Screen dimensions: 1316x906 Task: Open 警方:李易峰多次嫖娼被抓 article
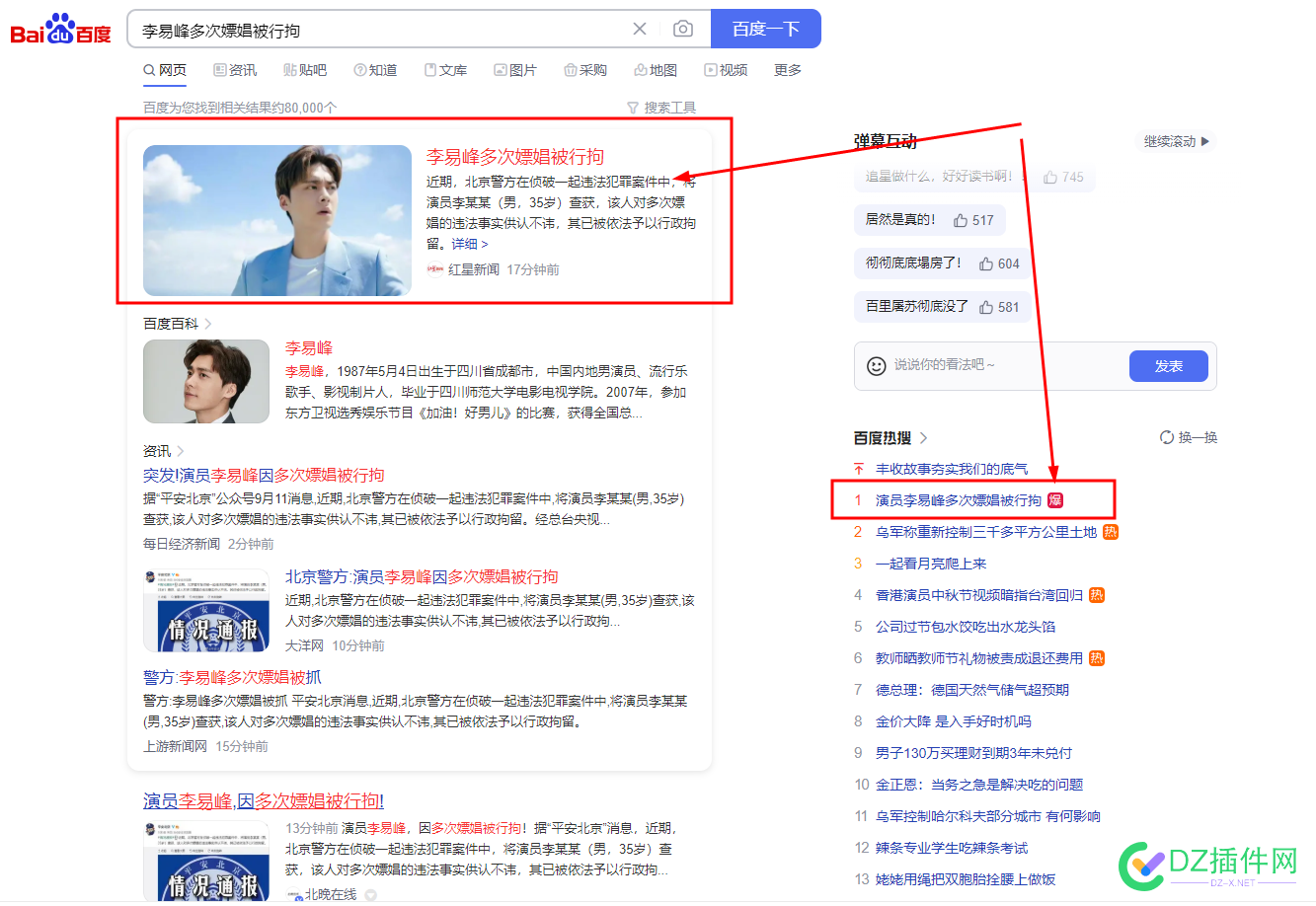pos(232,677)
